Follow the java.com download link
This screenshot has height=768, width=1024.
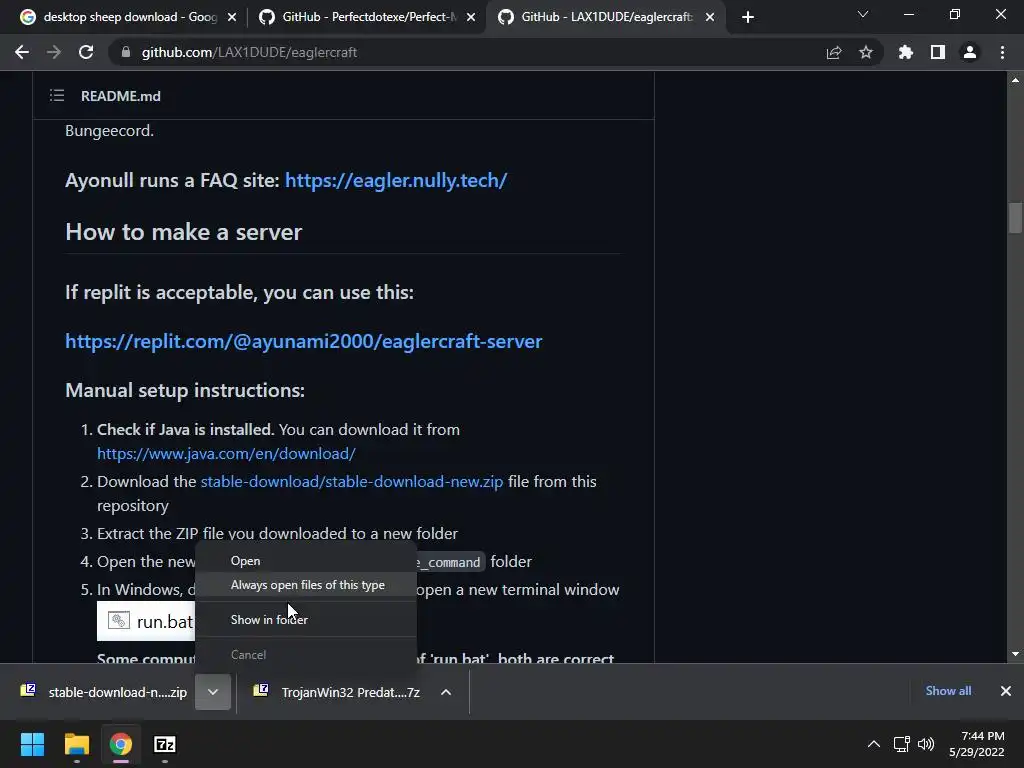(226, 453)
